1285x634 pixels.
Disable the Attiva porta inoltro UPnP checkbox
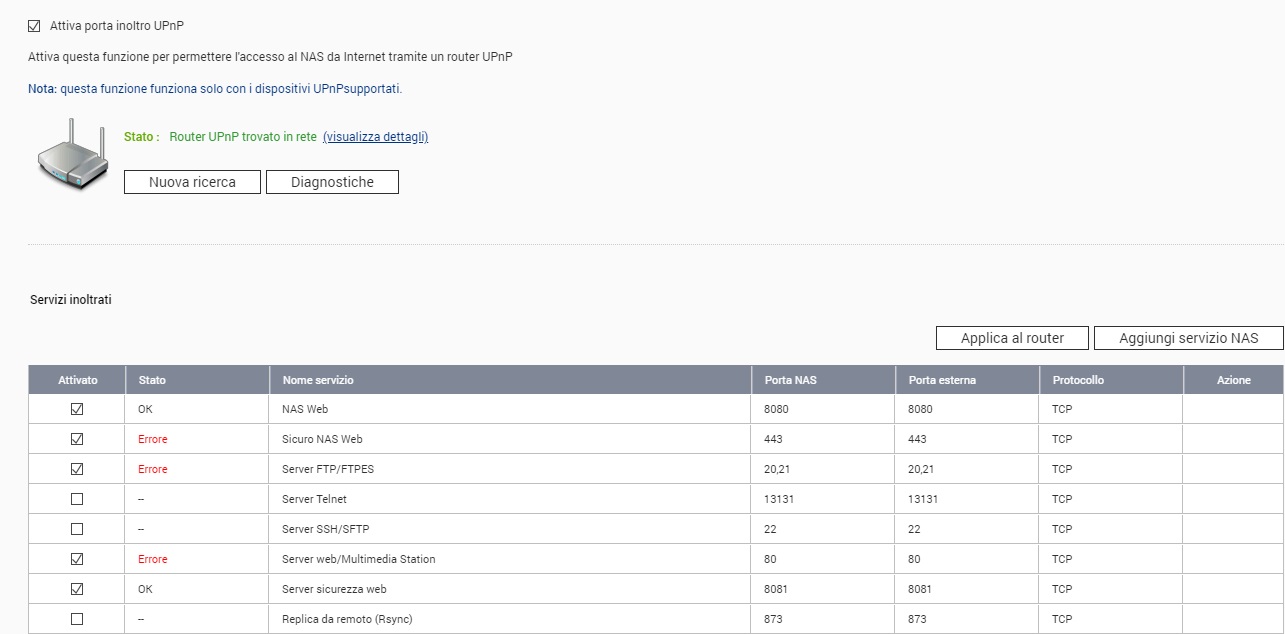pos(35,26)
